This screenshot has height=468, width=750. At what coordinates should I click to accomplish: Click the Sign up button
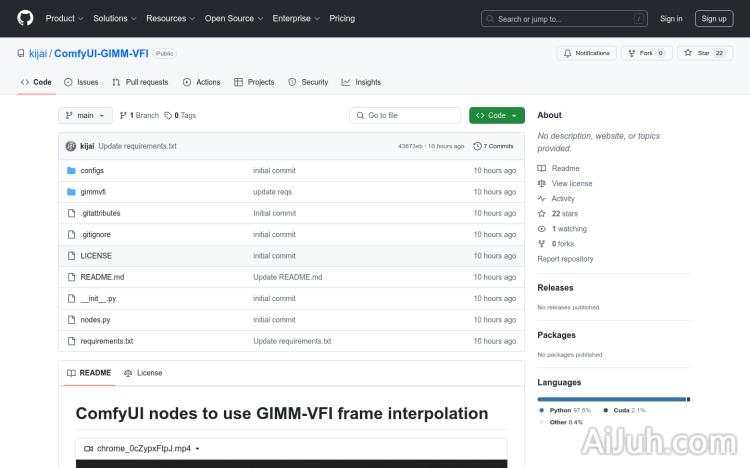(x=714, y=19)
